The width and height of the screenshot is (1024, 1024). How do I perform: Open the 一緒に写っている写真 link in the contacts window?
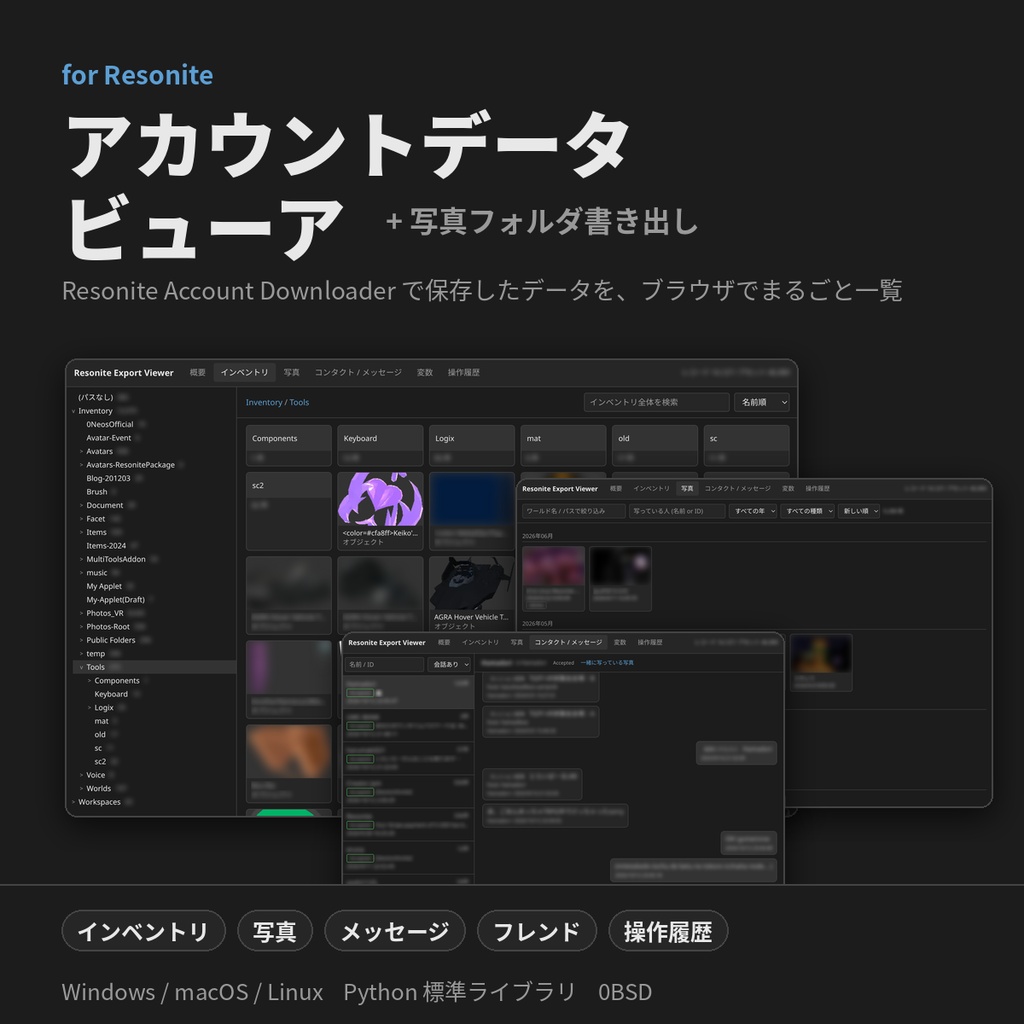607,663
